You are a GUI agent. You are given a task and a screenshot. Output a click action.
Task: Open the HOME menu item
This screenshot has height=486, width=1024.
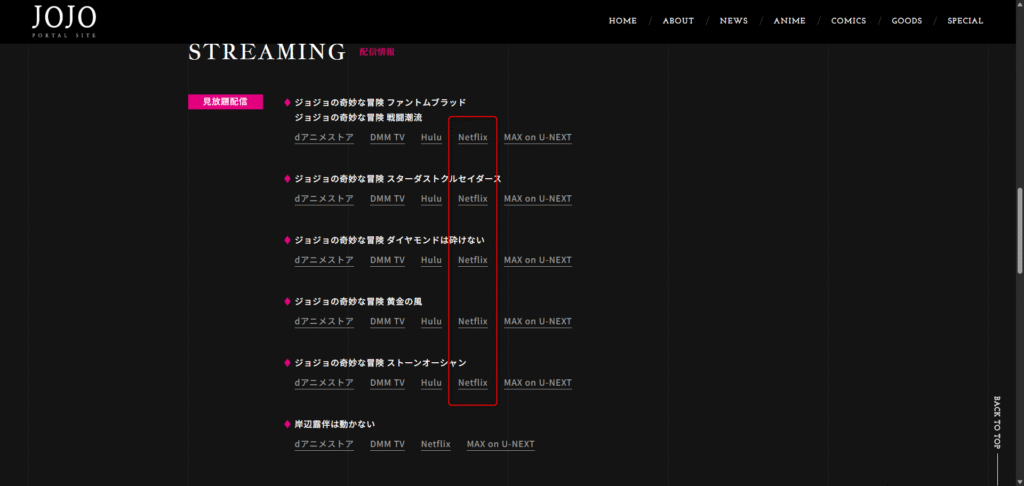[x=622, y=21]
